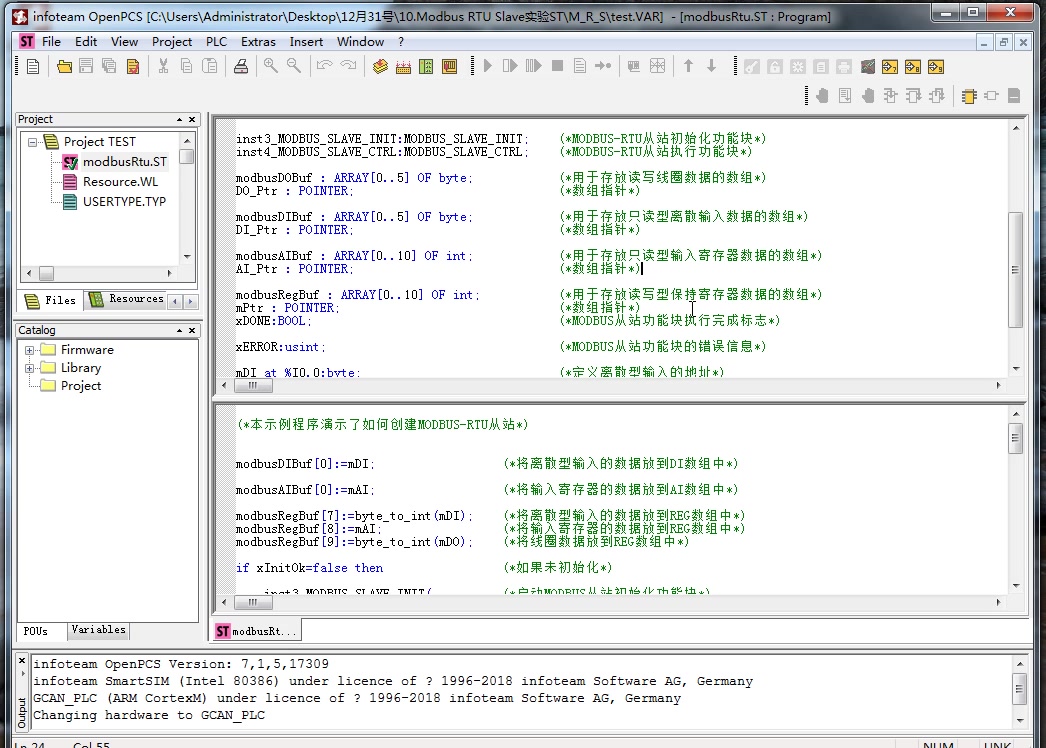Click the yellow chip icon in second toolbar row
Image resolution: width=1046 pixels, height=748 pixels.
coord(969,96)
